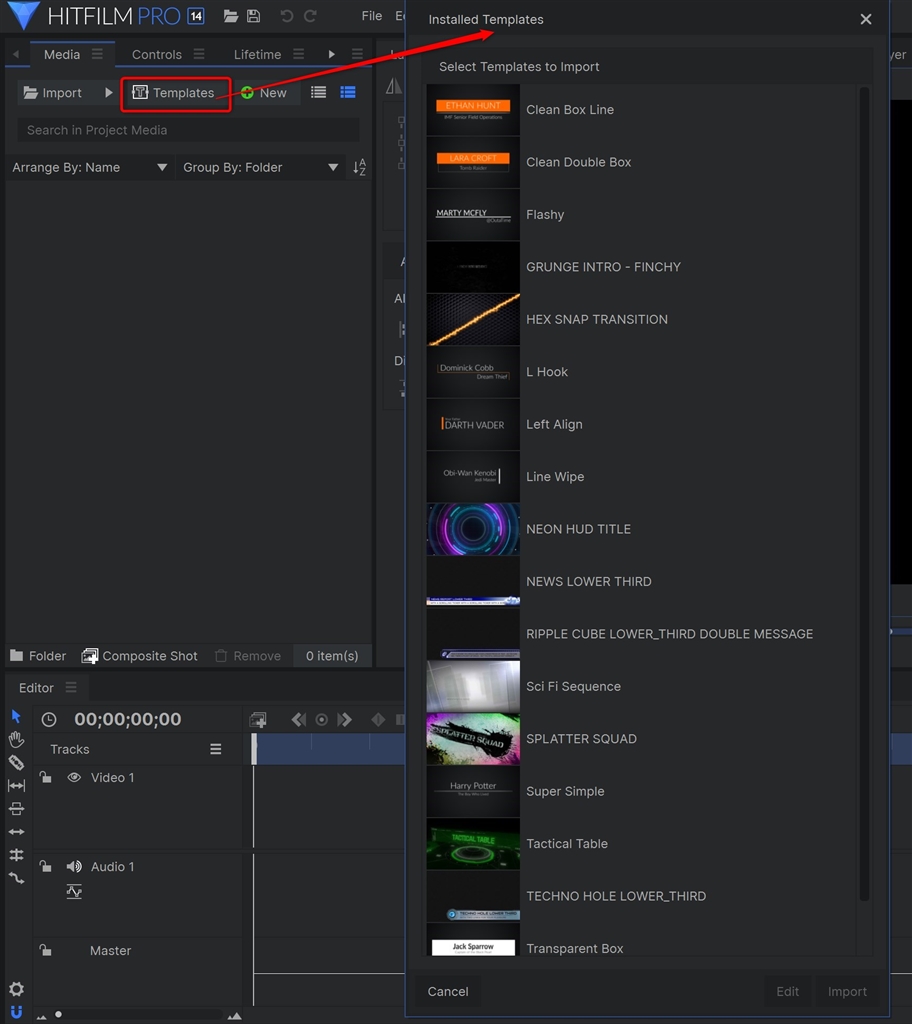The height and width of the screenshot is (1024, 912).
Task: Click the Save project icon
Action: [x=254, y=16]
